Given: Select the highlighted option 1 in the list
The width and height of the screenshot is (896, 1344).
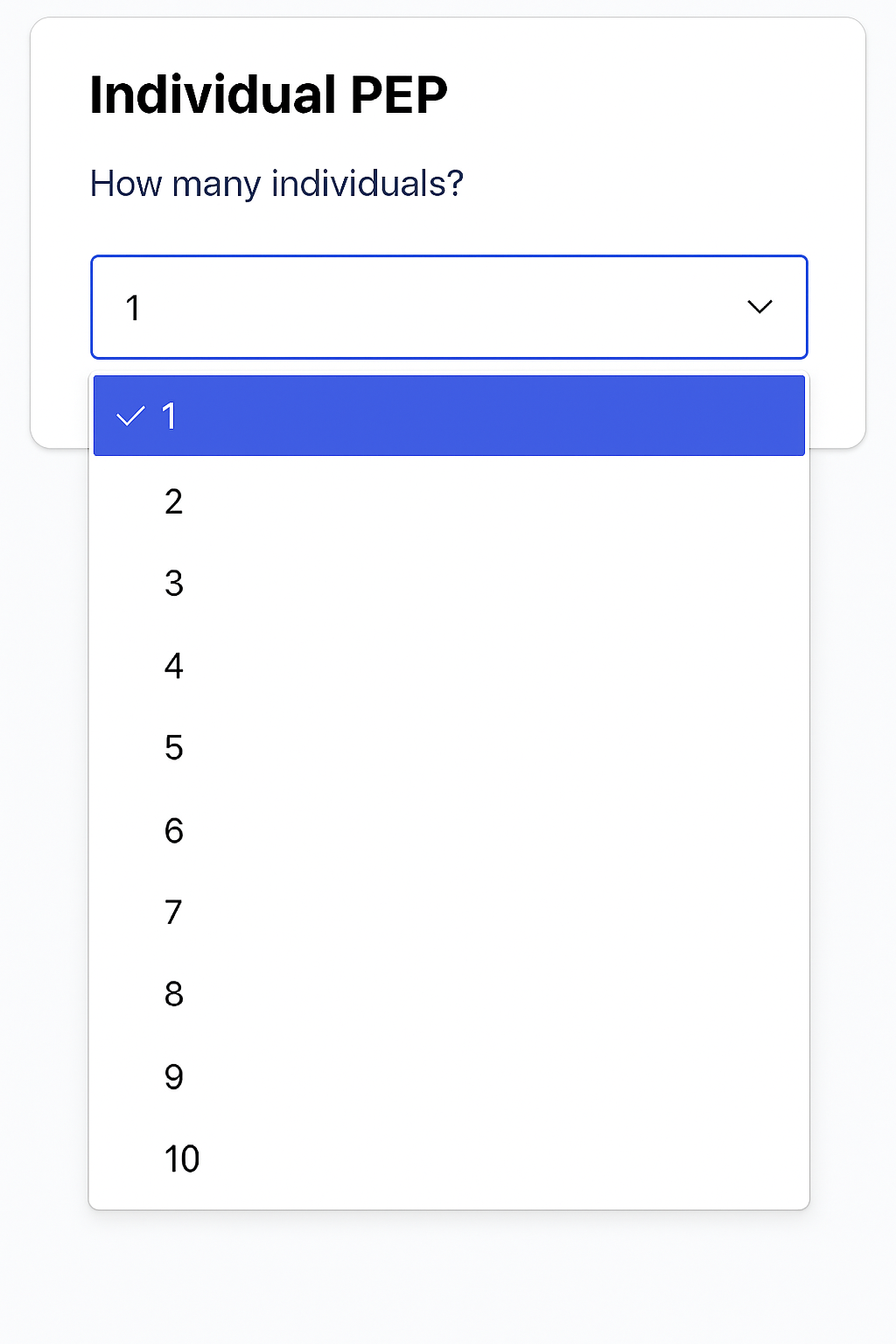Looking at the screenshot, I should [x=448, y=416].
